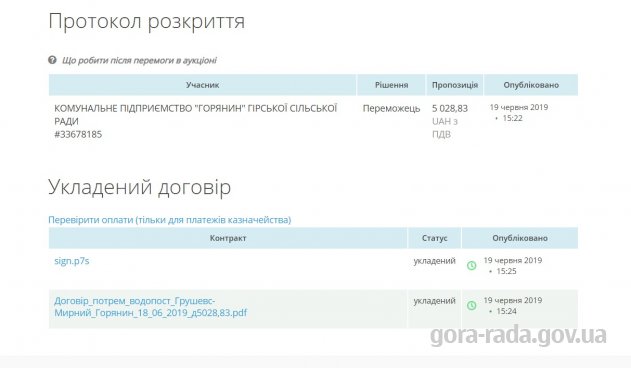Select the 'Переможець' decision cell

point(391,109)
